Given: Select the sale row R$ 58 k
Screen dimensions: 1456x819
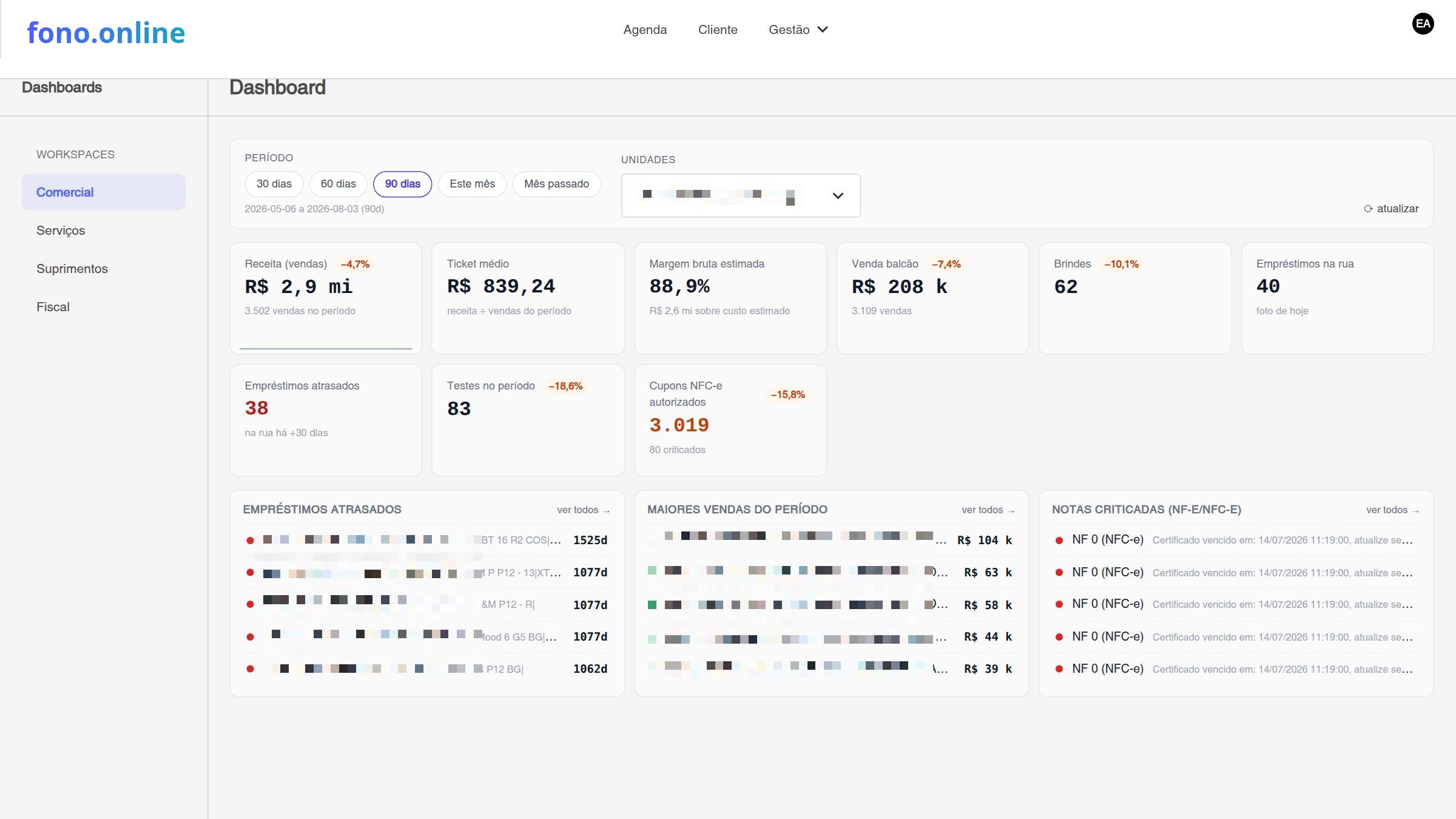Looking at the screenshot, I should [x=831, y=604].
